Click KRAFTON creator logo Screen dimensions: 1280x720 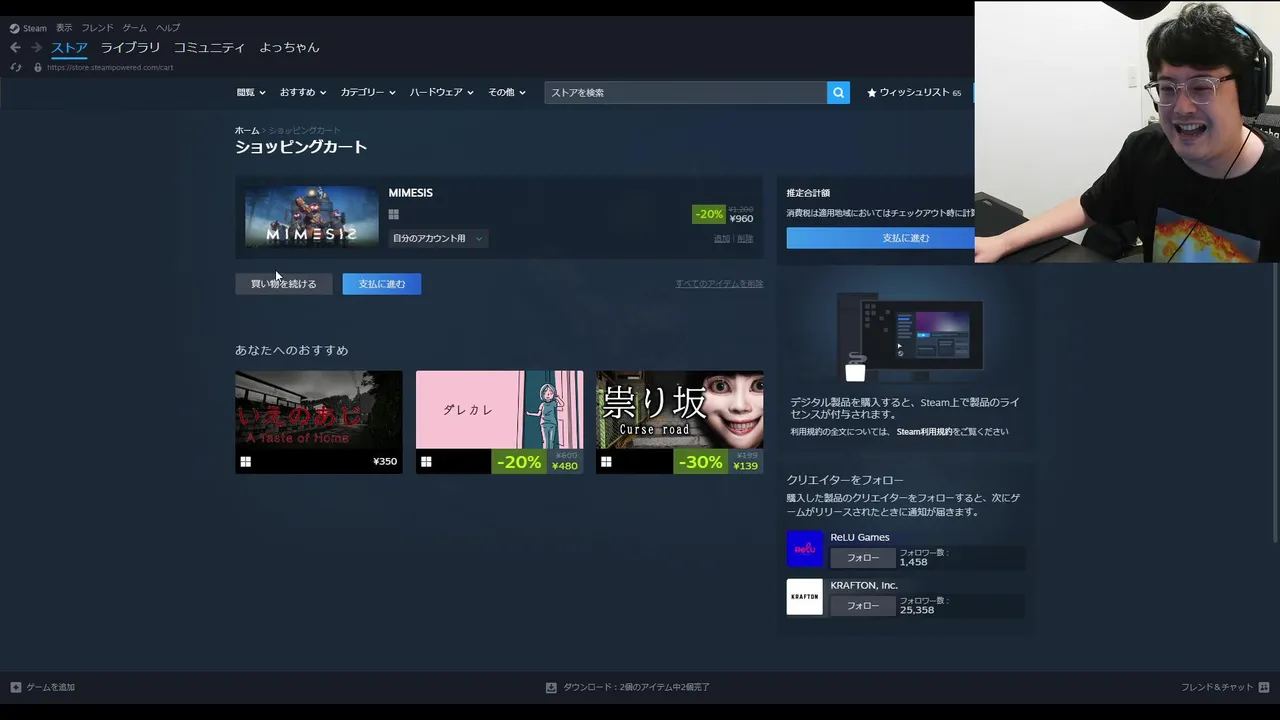click(805, 597)
